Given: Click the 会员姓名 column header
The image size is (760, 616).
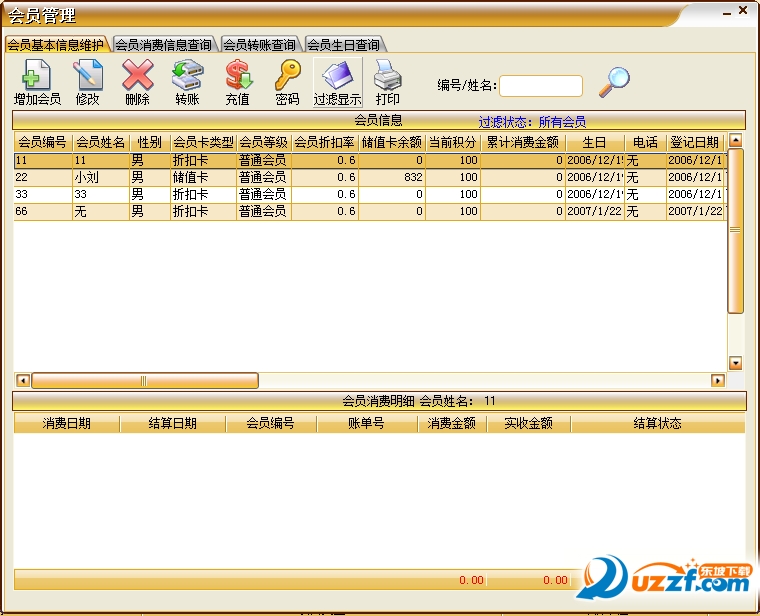Looking at the screenshot, I should [x=101, y=142].
